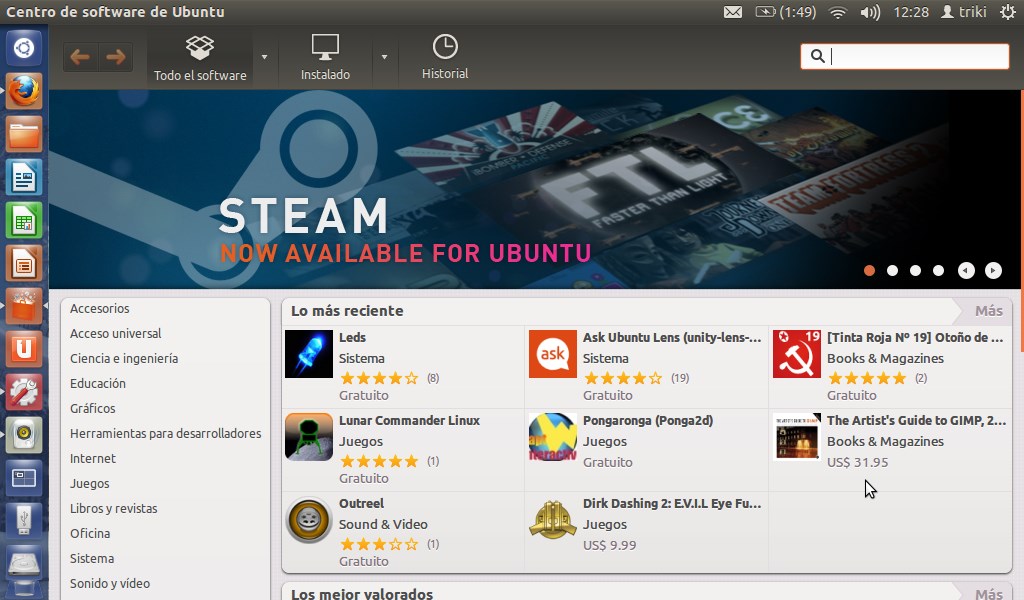1024x600 pixels.
Task: Select the Accesorios category
Action: pos(100,308)
